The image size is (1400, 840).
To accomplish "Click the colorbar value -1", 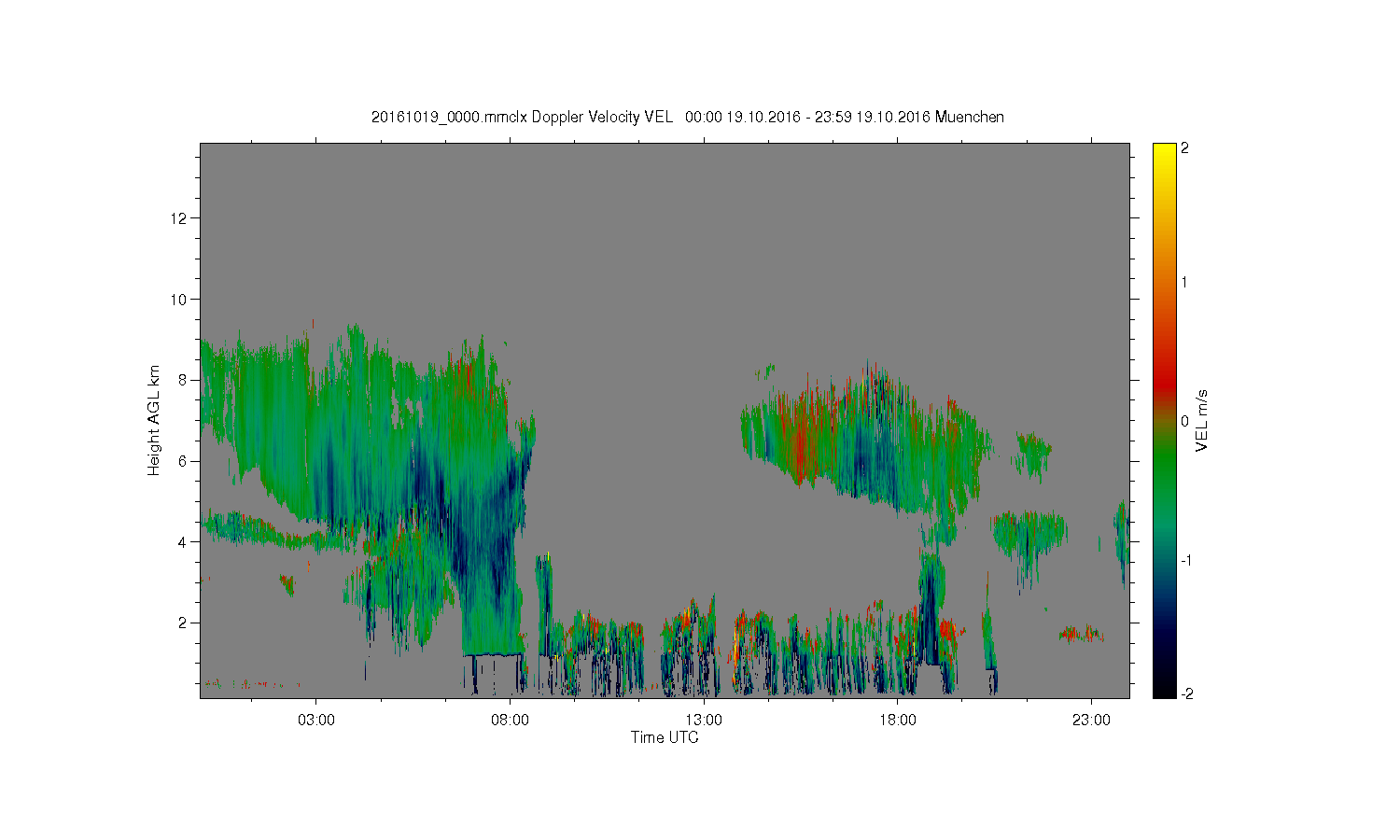I will pyautogui.click(x=1184, y=560).
